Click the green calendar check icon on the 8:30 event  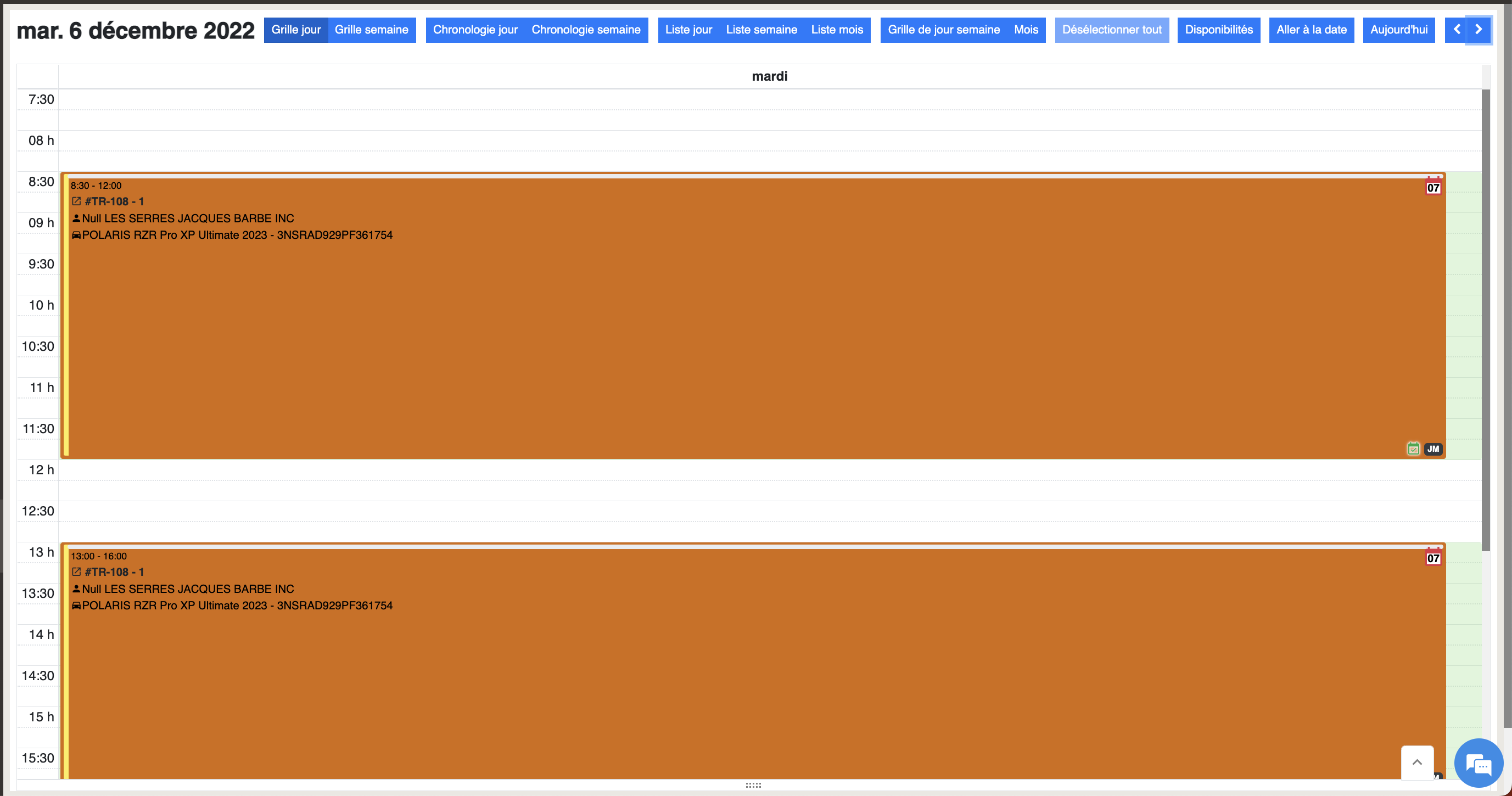[x=1413, y=449]
